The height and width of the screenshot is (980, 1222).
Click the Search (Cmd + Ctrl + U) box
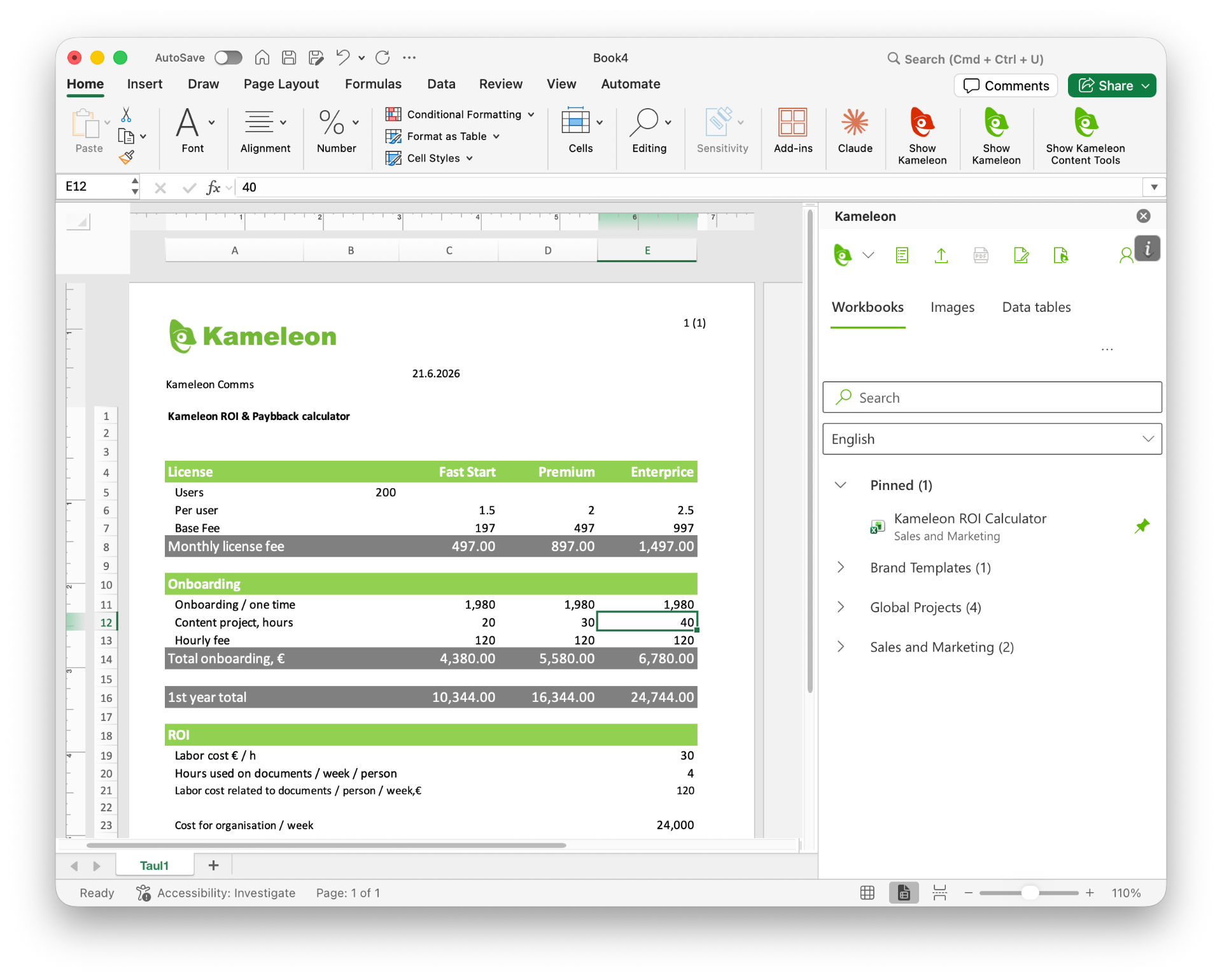[965, 59]
